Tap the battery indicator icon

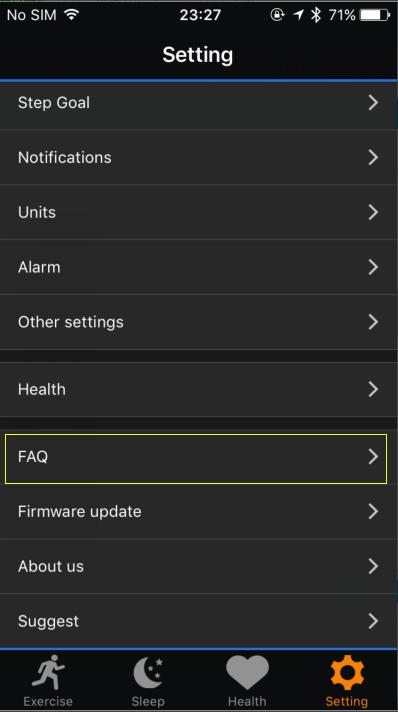tap(375, 15)
